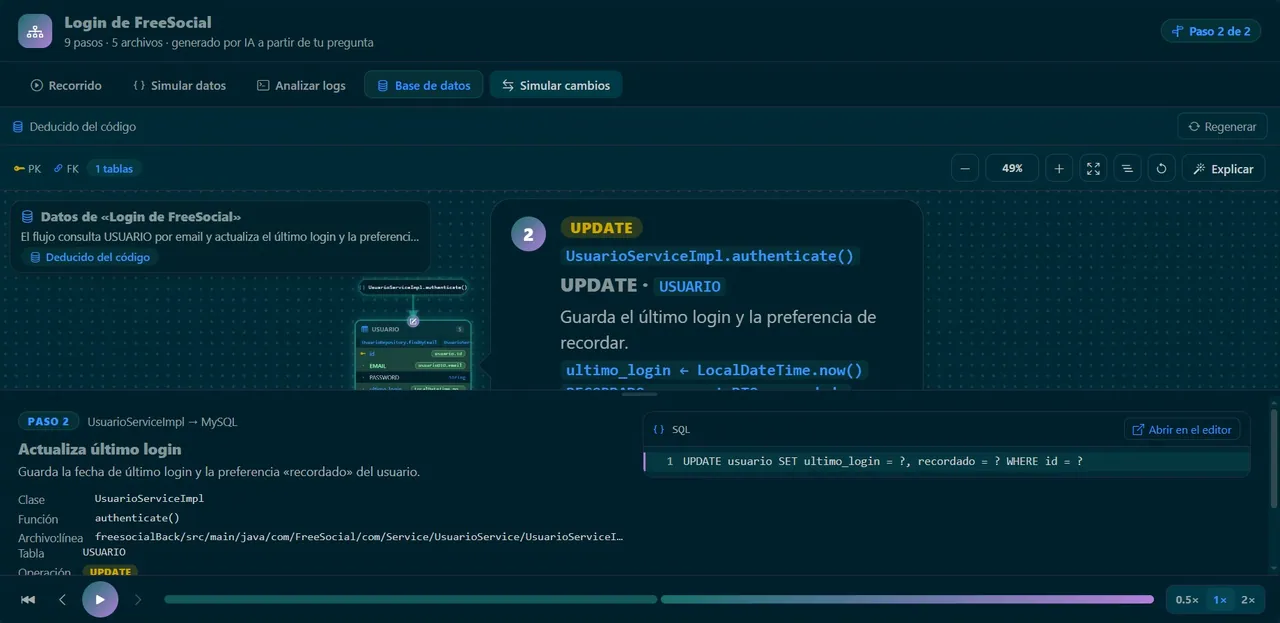Open the Simular datos tab

click(x=179, y=85)
